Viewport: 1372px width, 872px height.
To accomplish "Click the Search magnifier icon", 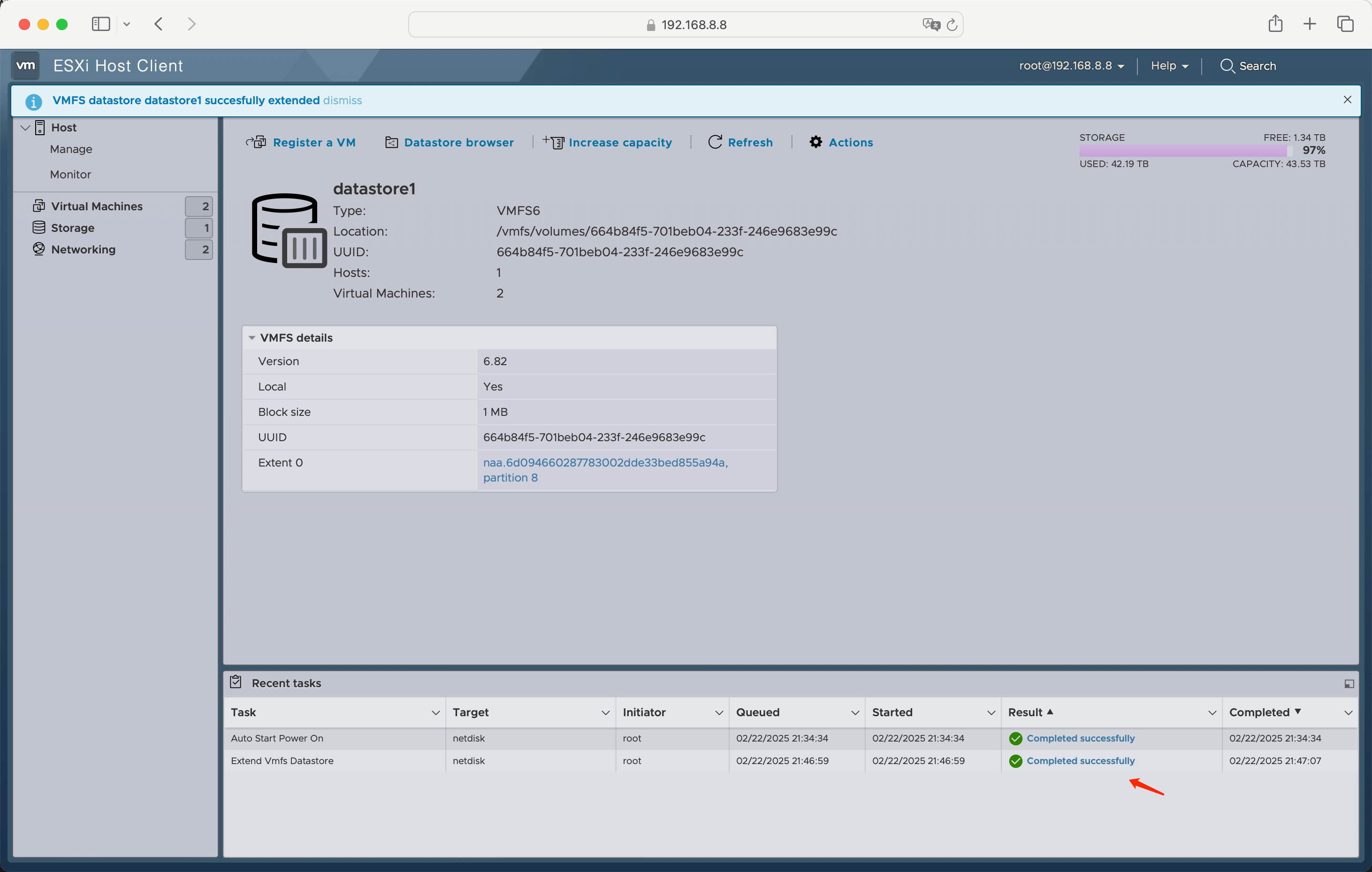I will coord(1227,66).
